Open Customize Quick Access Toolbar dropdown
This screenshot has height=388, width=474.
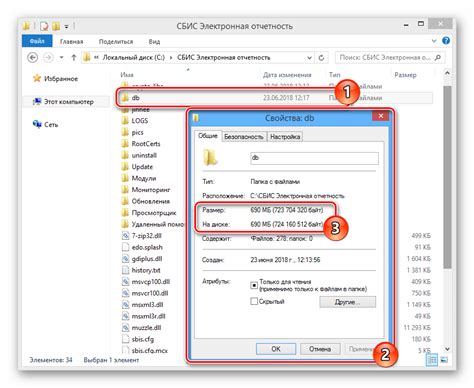(67, 26)
